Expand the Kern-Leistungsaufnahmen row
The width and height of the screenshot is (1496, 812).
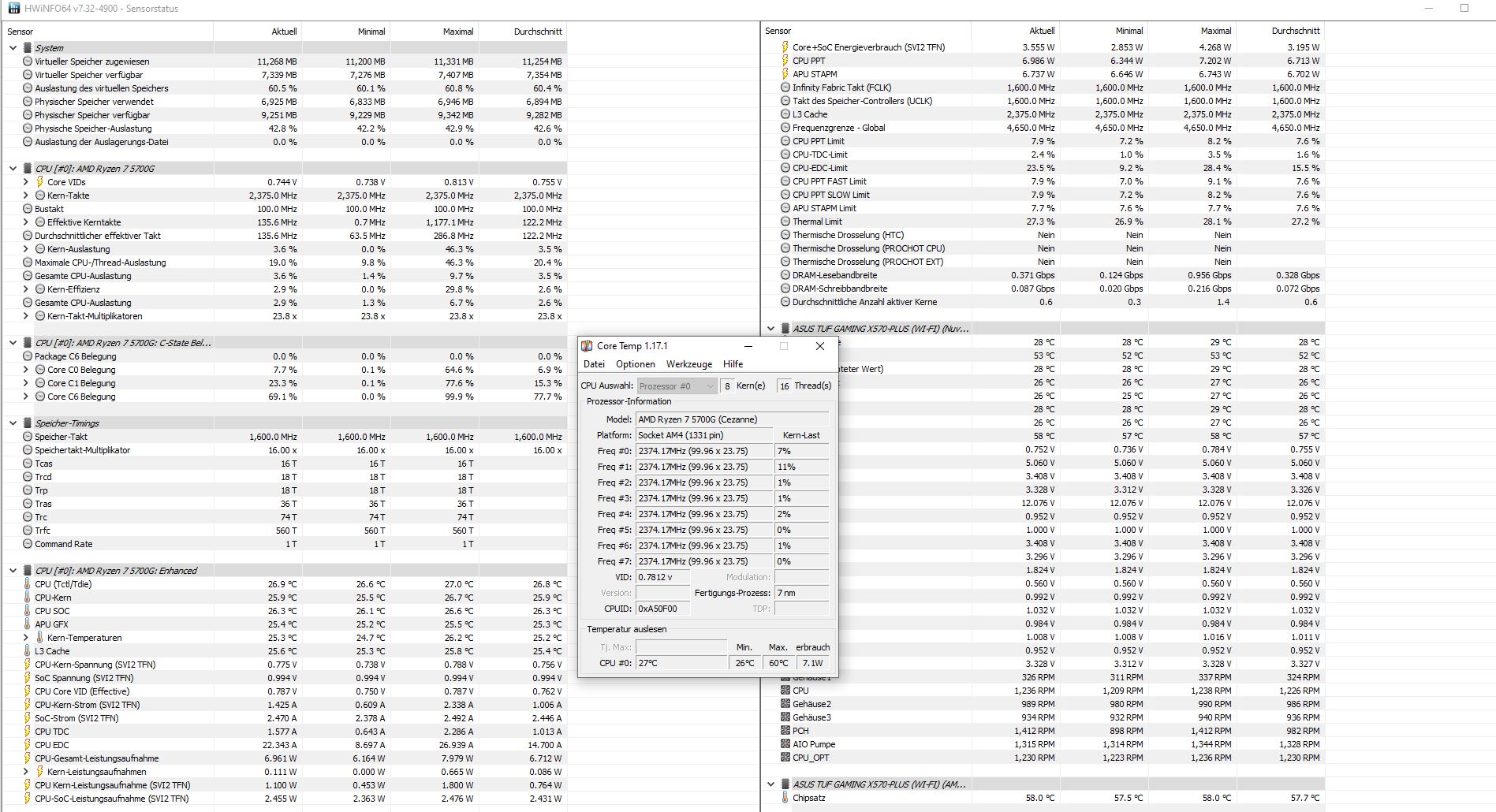click(x=26, y=772)
